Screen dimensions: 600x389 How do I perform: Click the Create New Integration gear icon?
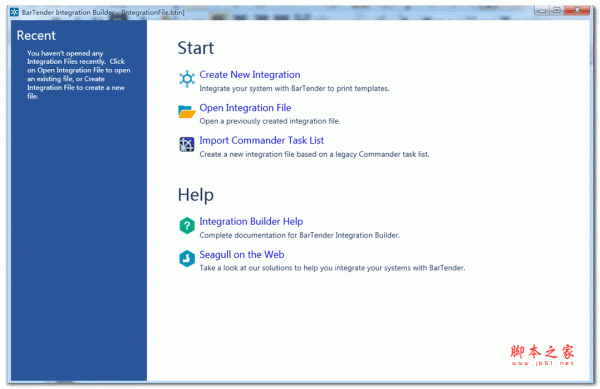click(187, 79)
